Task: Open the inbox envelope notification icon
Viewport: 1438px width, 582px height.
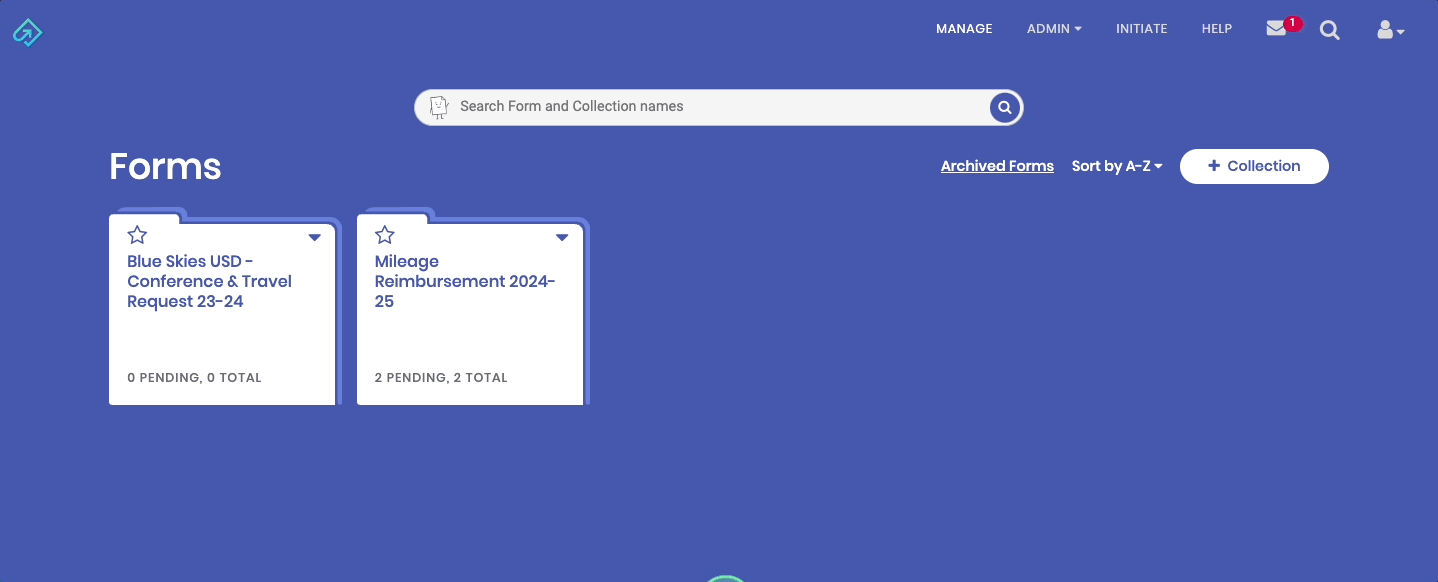Action: pyautogui.click(x=1275, y=29)
